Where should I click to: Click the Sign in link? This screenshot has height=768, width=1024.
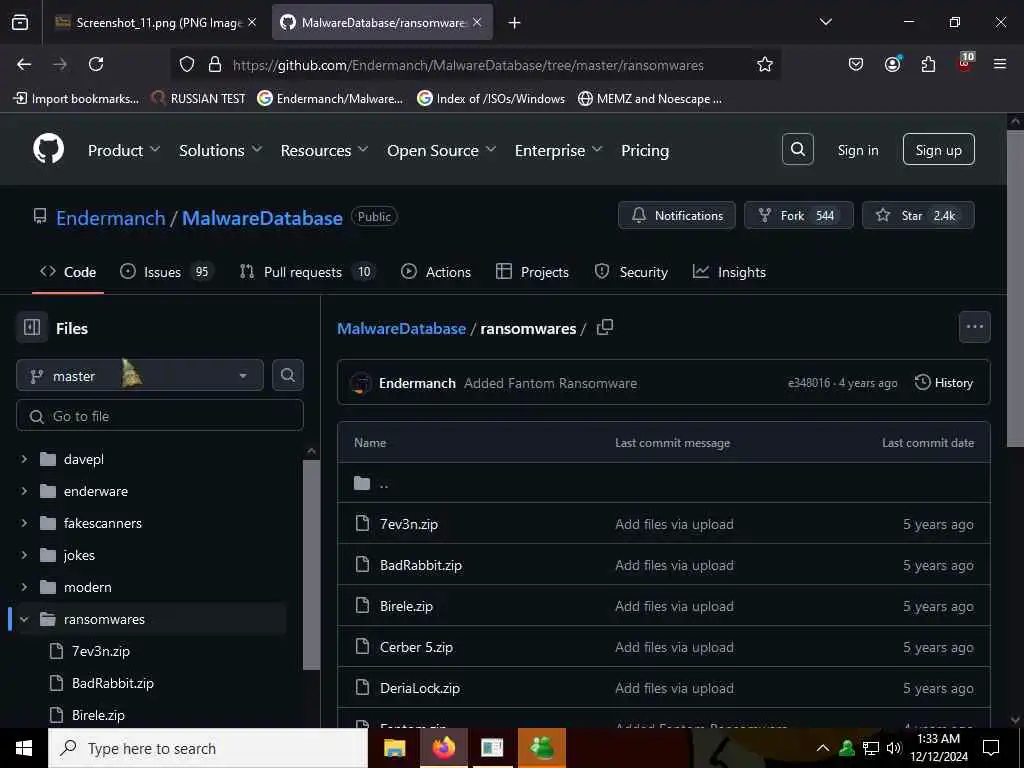(857, 150)
